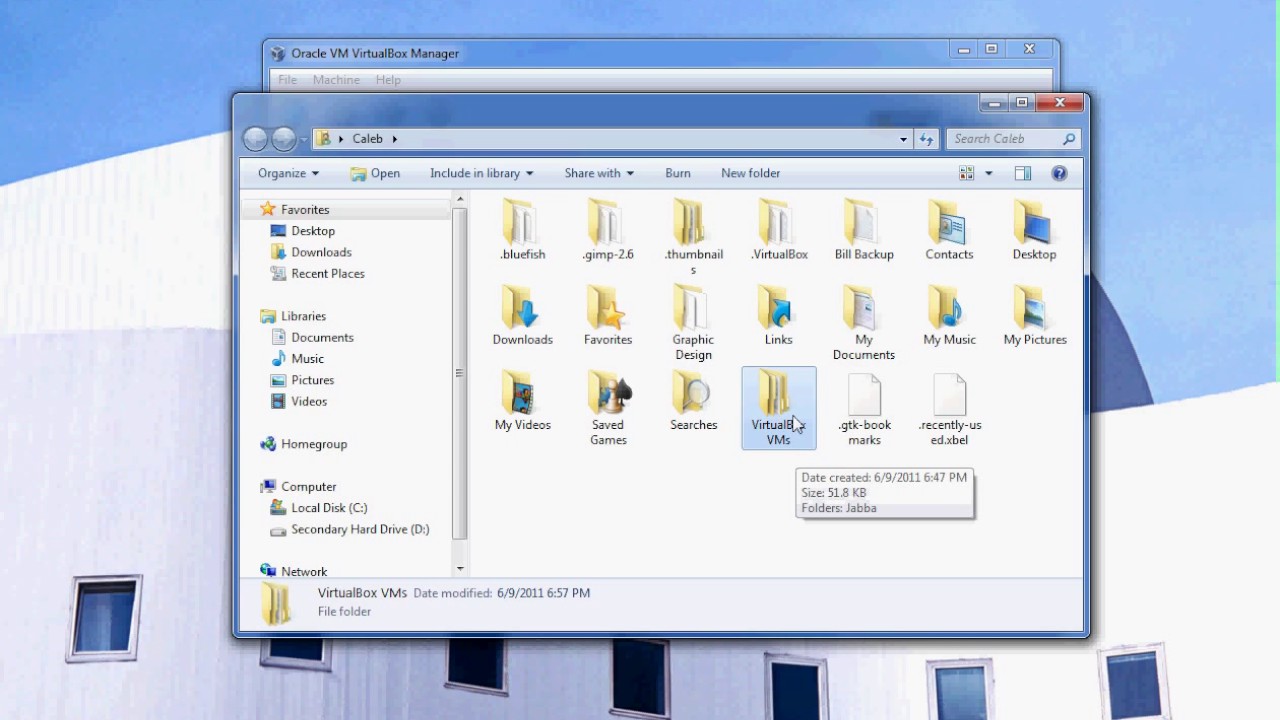Viewport: 1280px width, 720px height.
Task: Select Local Disk (C:) in navigation pane
Action: (329, 508)
